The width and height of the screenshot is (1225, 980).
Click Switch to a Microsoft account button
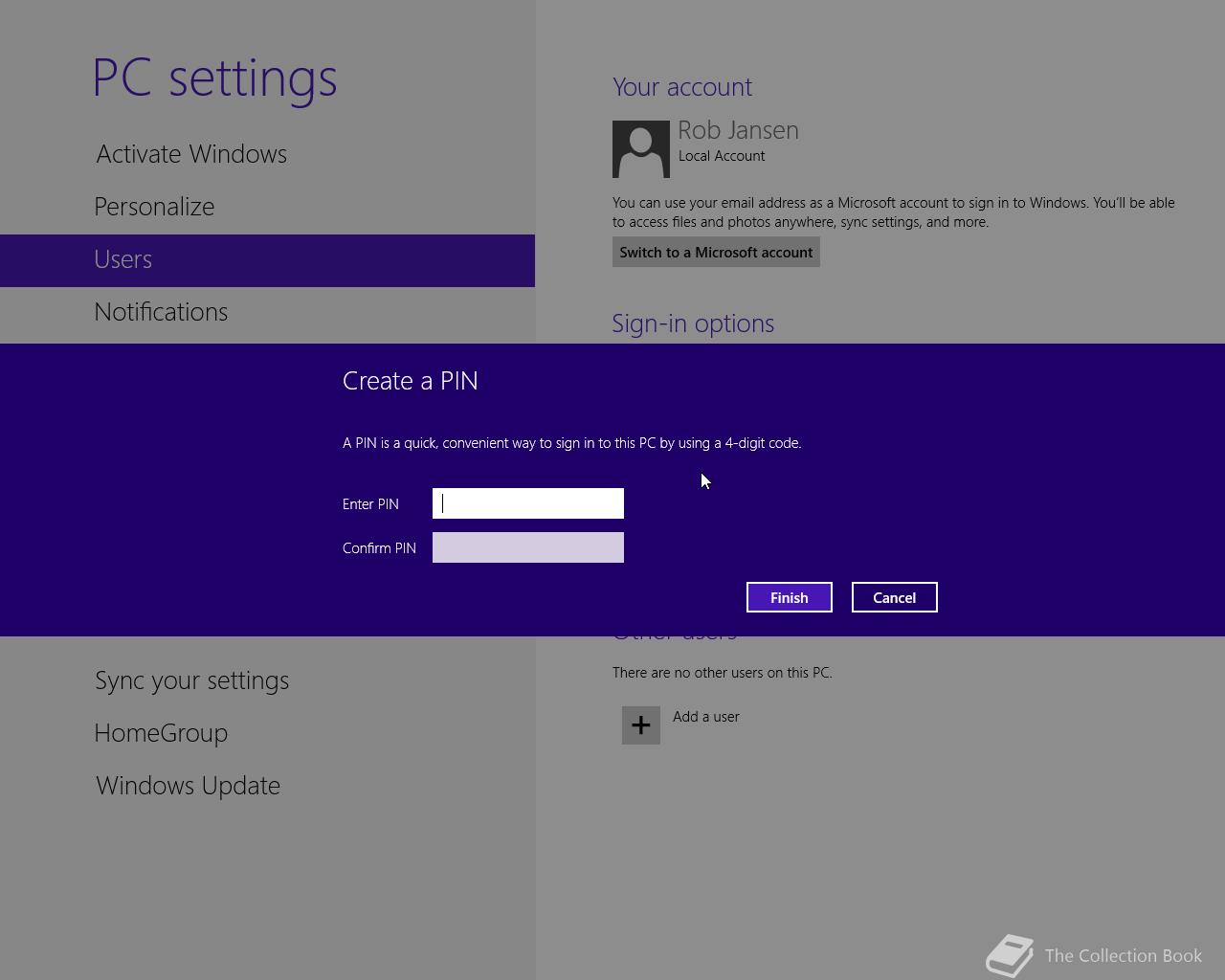point(716,252)
